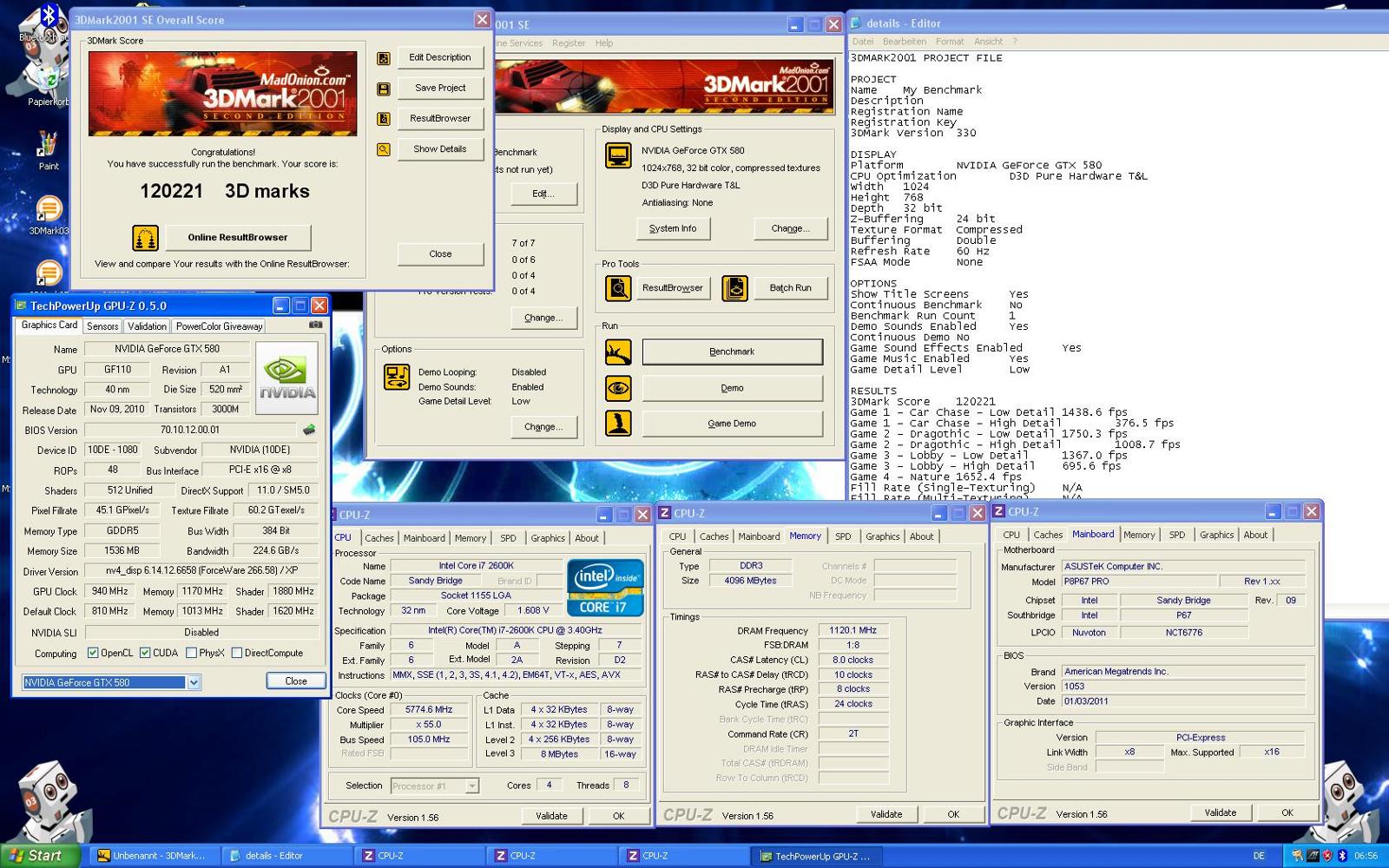Click the Pro Tools ResultBrowser magnifier icon
Viewport: 1389px width, 868px height.
[618, 288]
